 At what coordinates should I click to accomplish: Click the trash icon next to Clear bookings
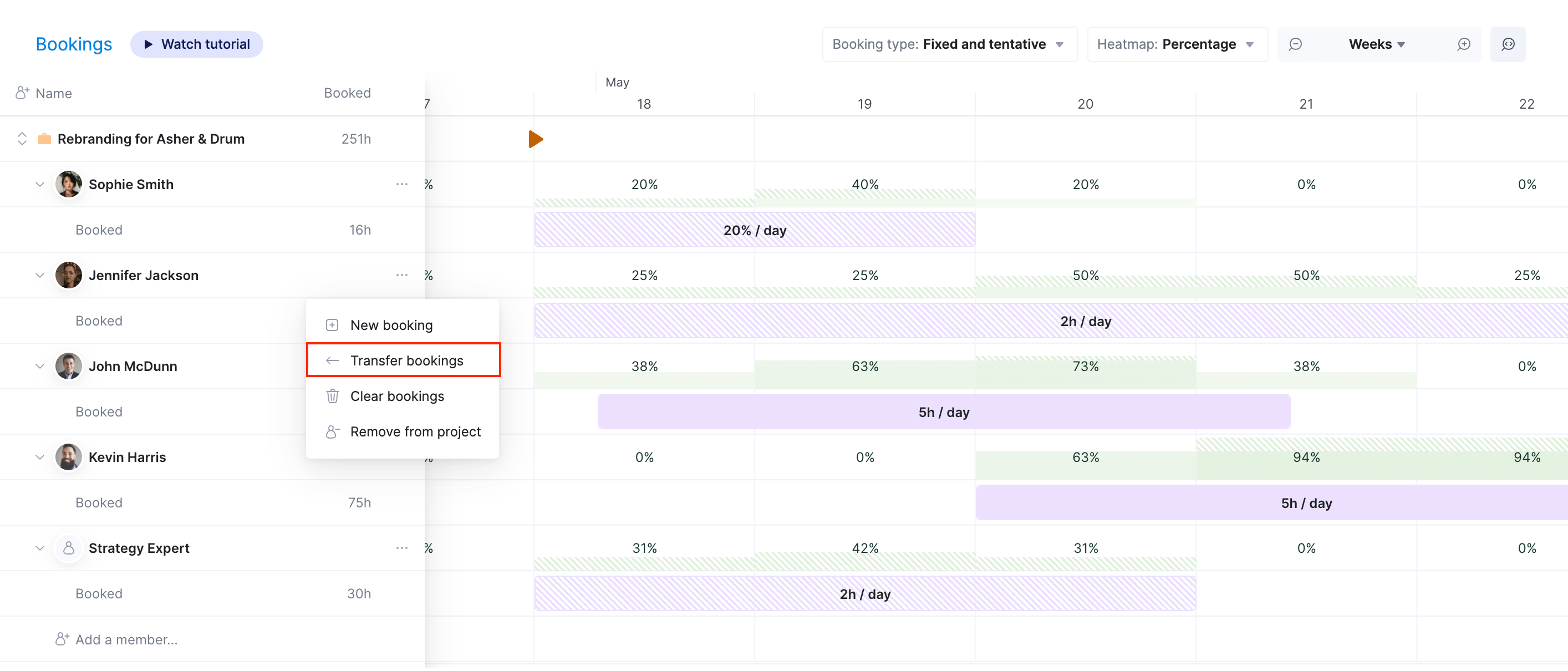(332, 396)
